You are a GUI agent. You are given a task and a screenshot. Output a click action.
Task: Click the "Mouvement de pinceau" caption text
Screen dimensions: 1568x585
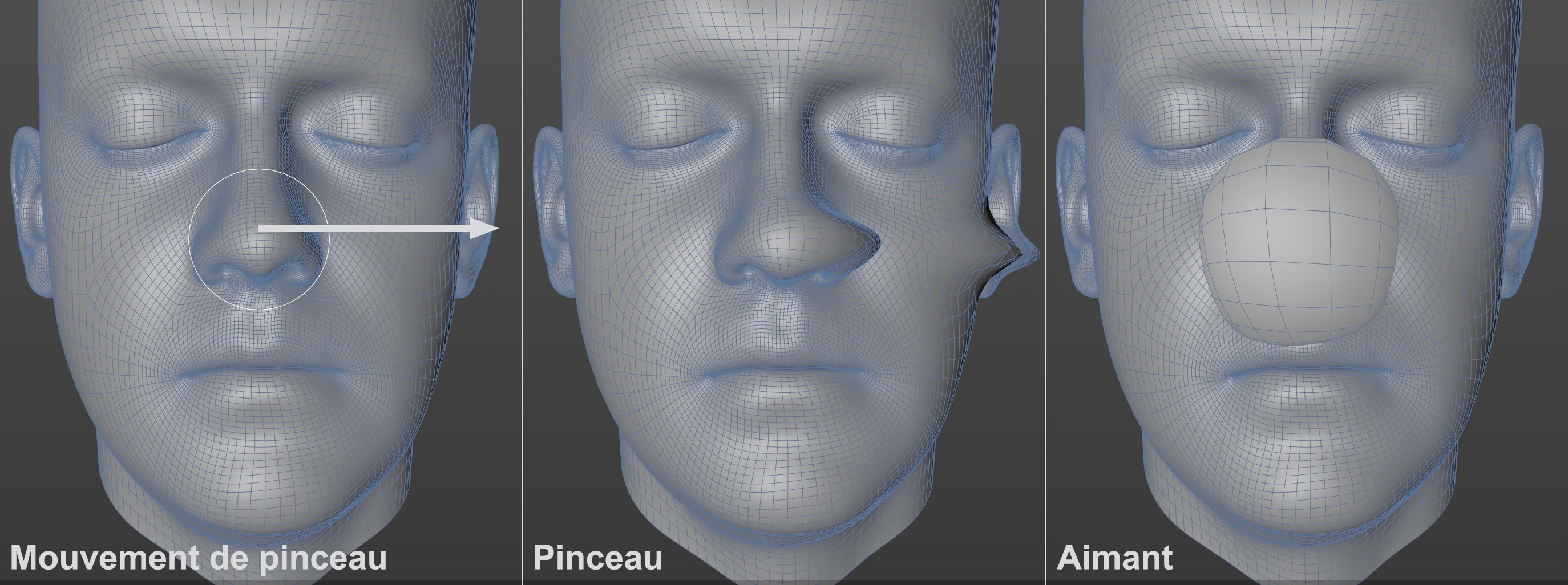tap(199, 558)
